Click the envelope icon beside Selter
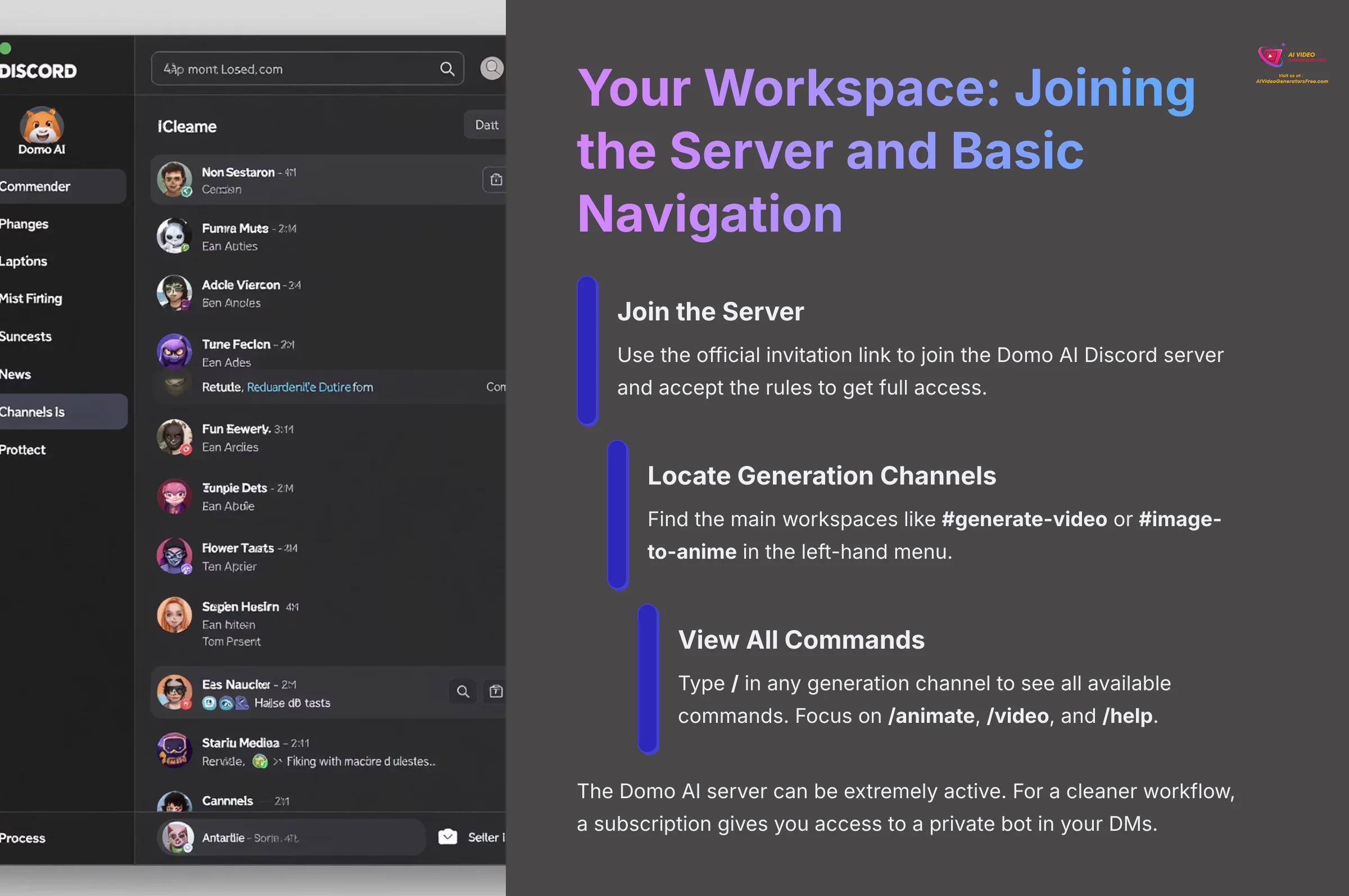The height and width of the screenshot is (896, 1349). 447,837
